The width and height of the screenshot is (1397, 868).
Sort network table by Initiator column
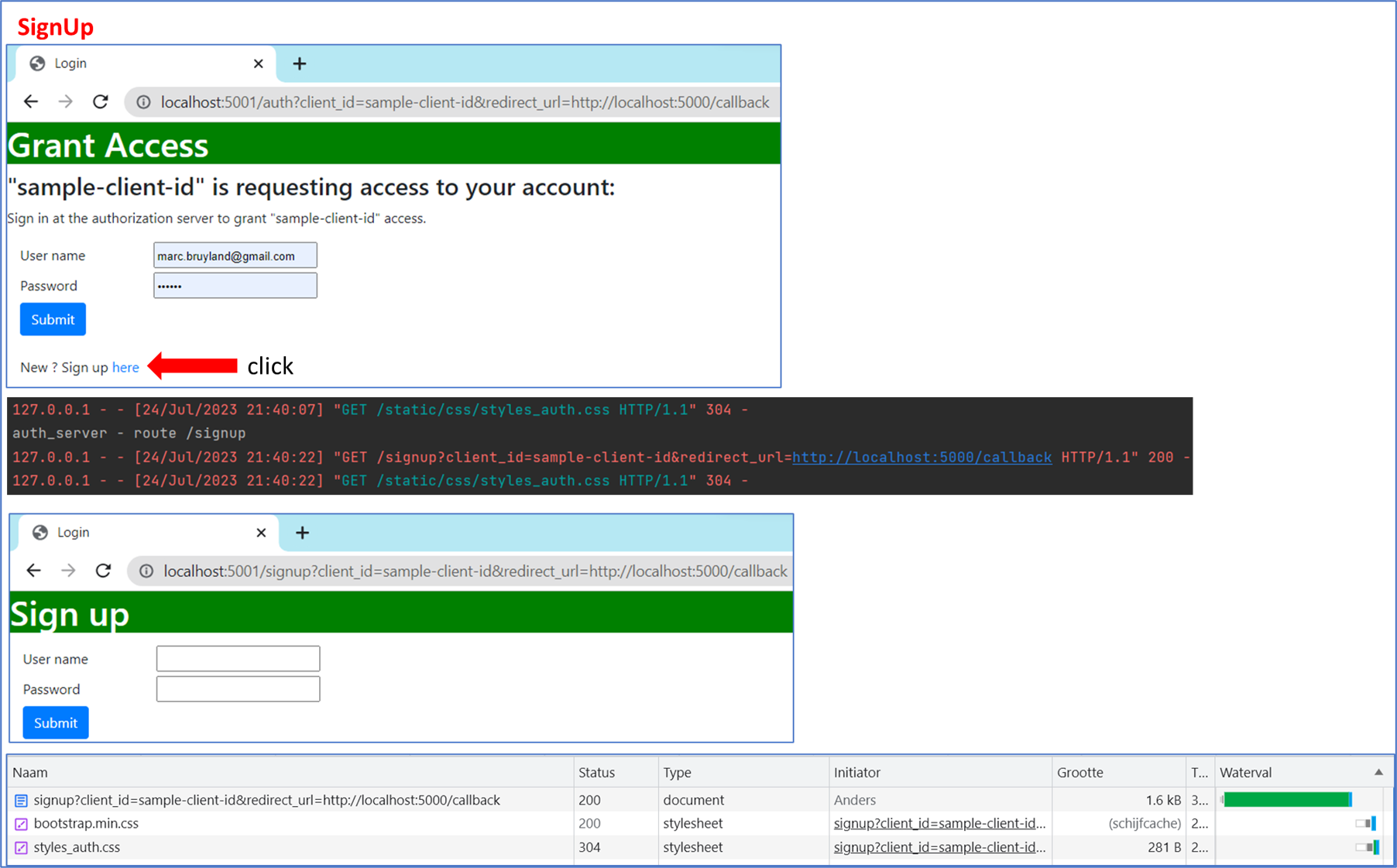pyautogui.click(x=940, y=773)
